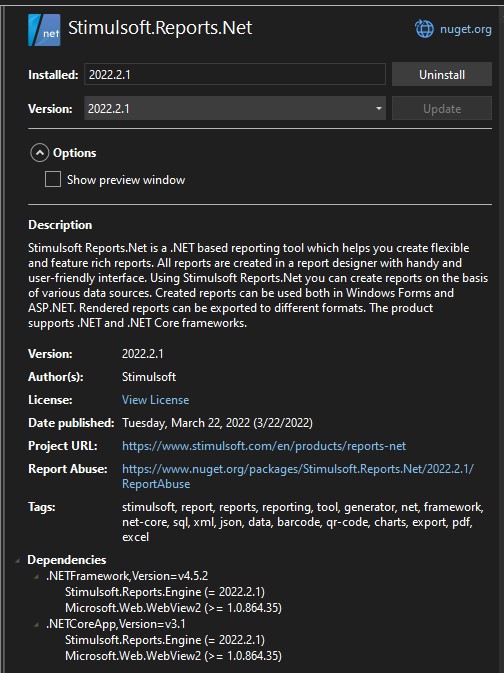504x673 pixels.
Task: Click the date published Tuesday, March 22, 2022
Action: (217, 423)
